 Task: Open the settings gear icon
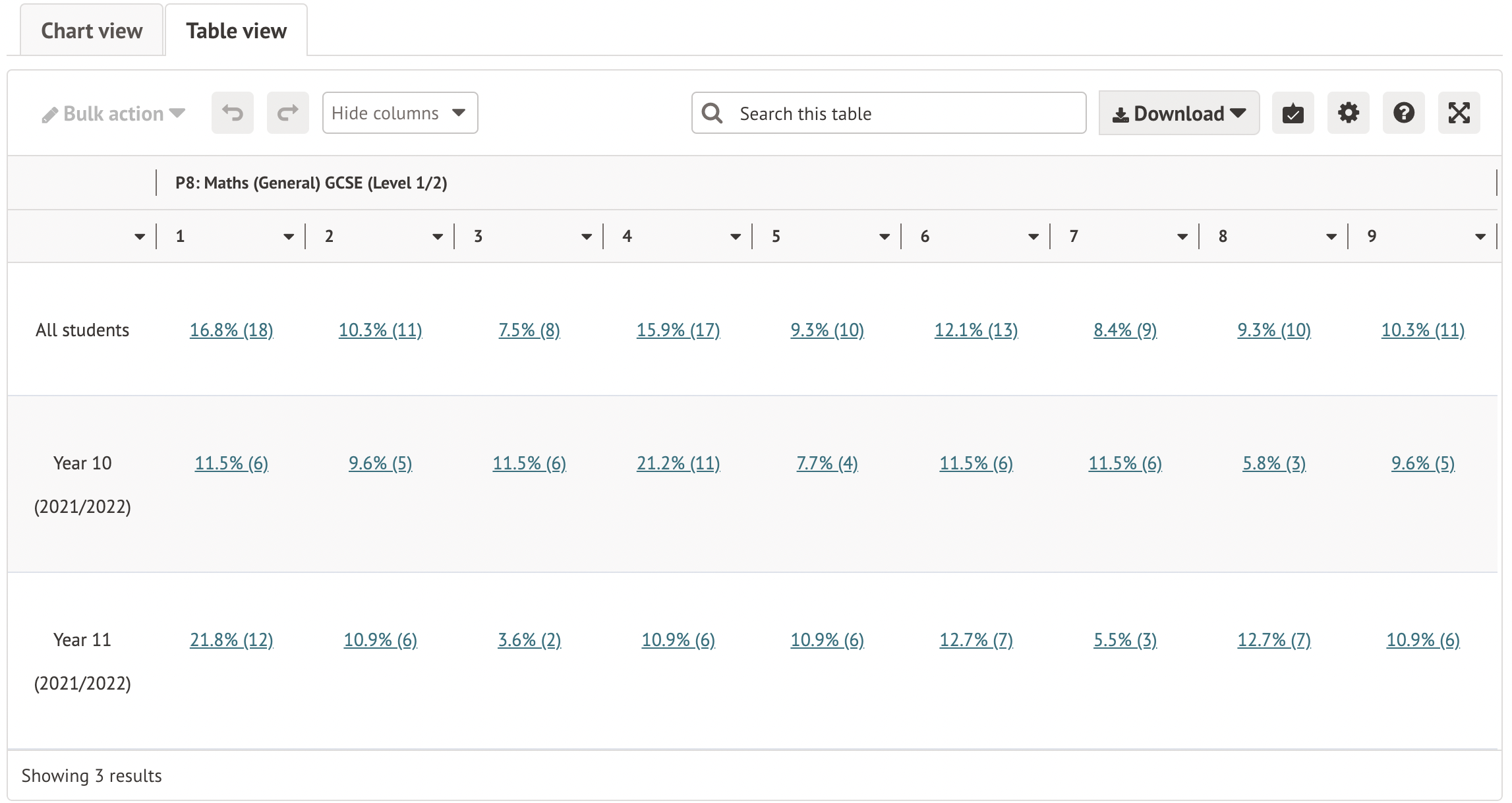pos(1348,113)
